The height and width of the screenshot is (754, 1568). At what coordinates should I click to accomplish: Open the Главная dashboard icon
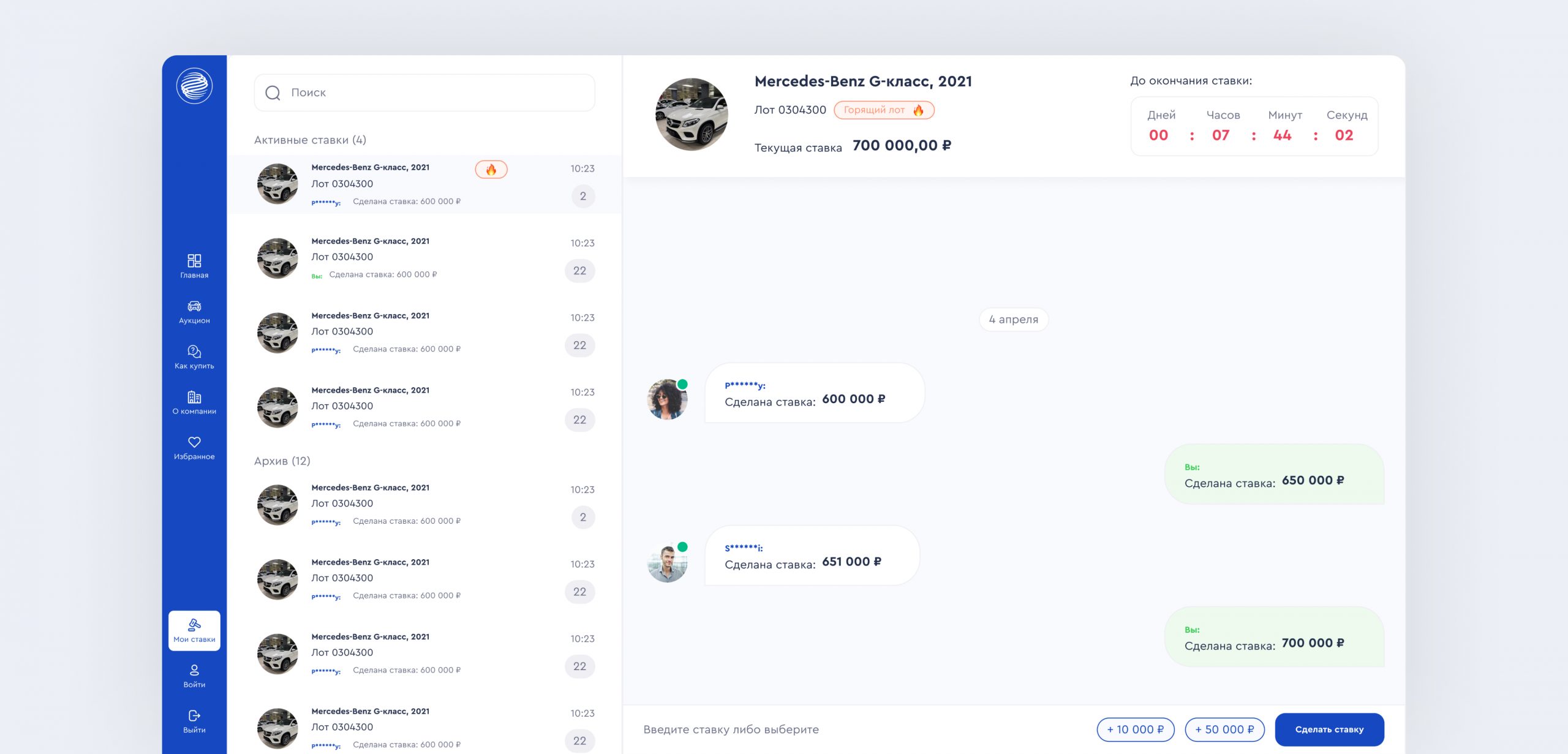pyautogui.click(x=194, y=260)
